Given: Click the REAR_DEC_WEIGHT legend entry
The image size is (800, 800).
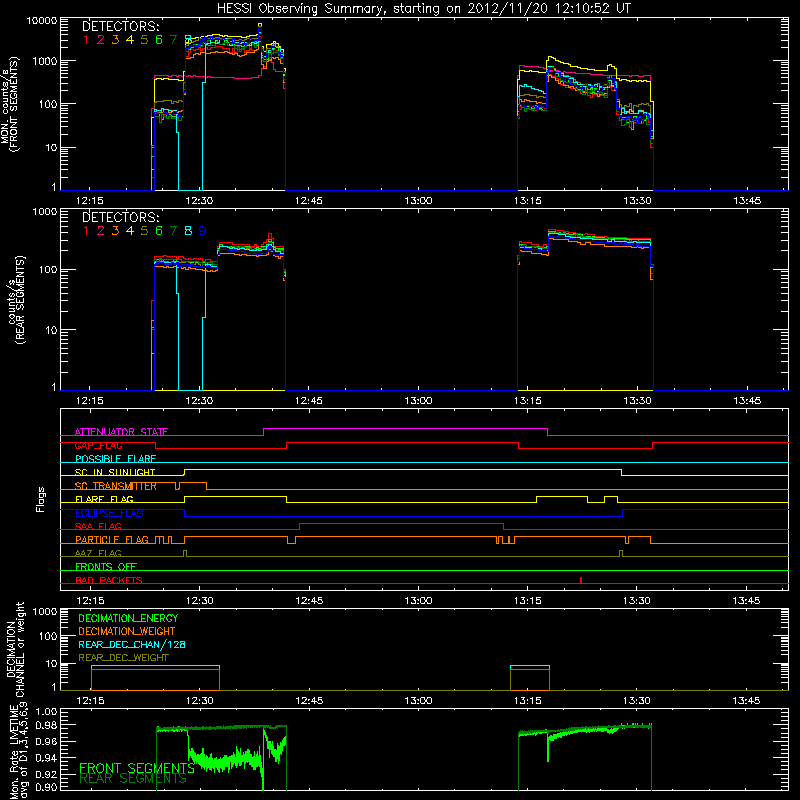Looking at the screenshot, I should pos(123,658).
